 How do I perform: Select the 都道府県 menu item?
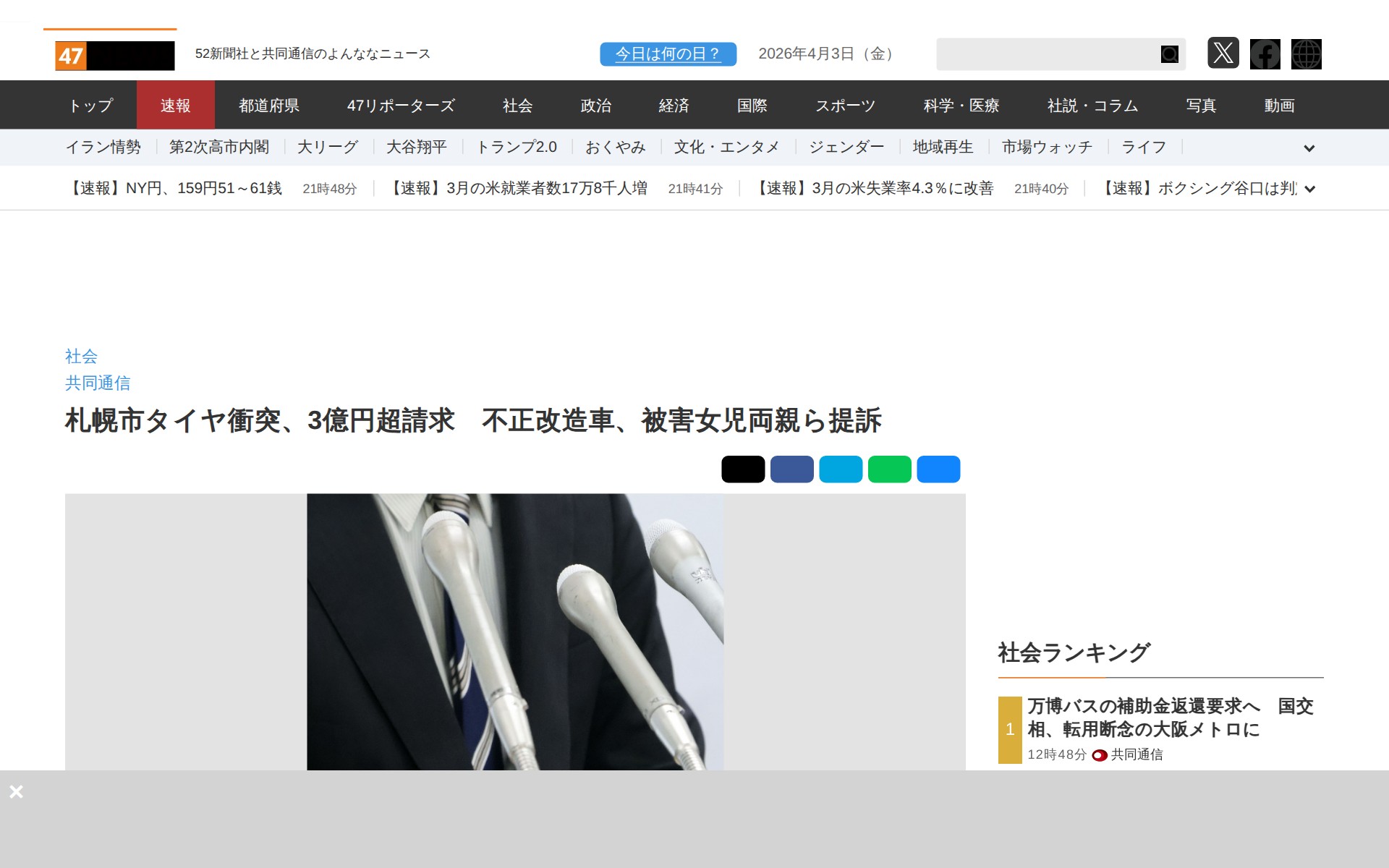click(x=269, y=106)
